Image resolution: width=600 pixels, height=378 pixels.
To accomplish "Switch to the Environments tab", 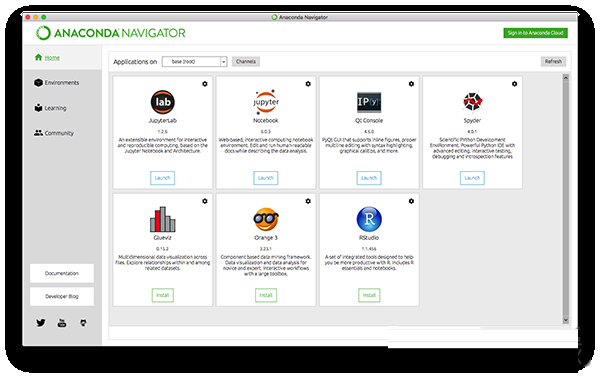I will pos(62,83).
